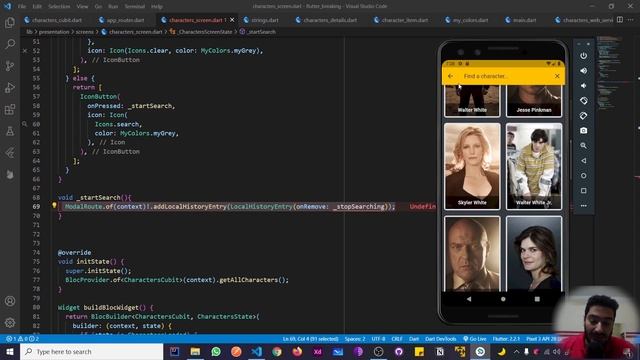Switch to the strings.dart tab
Viewport: 640px width, 360px height.
coord(265,20)
